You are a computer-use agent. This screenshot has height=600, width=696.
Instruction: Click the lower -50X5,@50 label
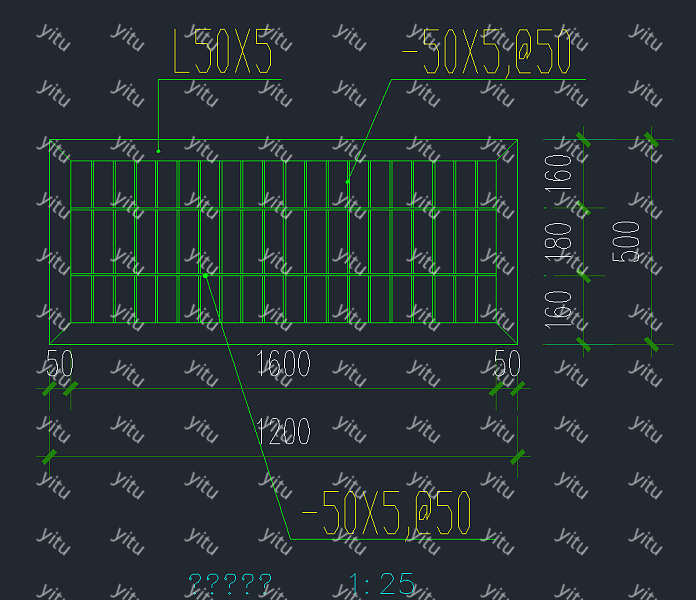(x=386, y=515)
